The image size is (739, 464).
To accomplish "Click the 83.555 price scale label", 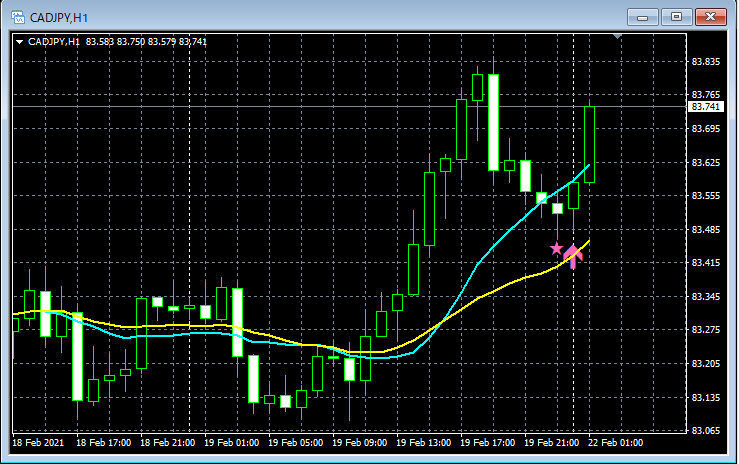I will [706, 195].
